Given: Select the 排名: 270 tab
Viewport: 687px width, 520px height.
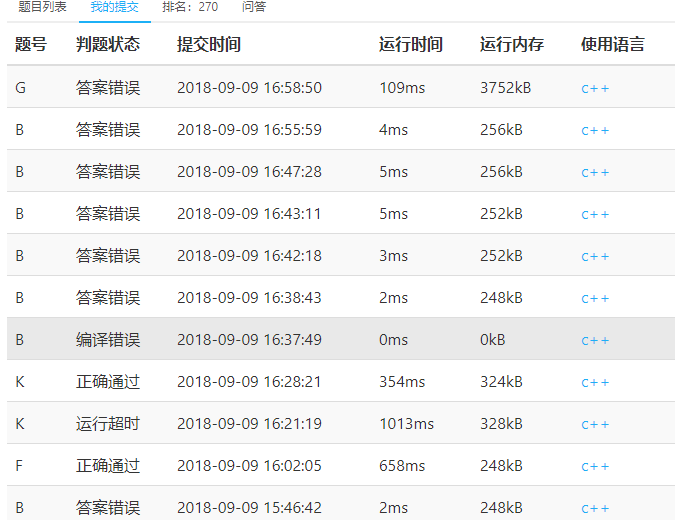Looking at the screenshot, I should (x=190, y=7).
